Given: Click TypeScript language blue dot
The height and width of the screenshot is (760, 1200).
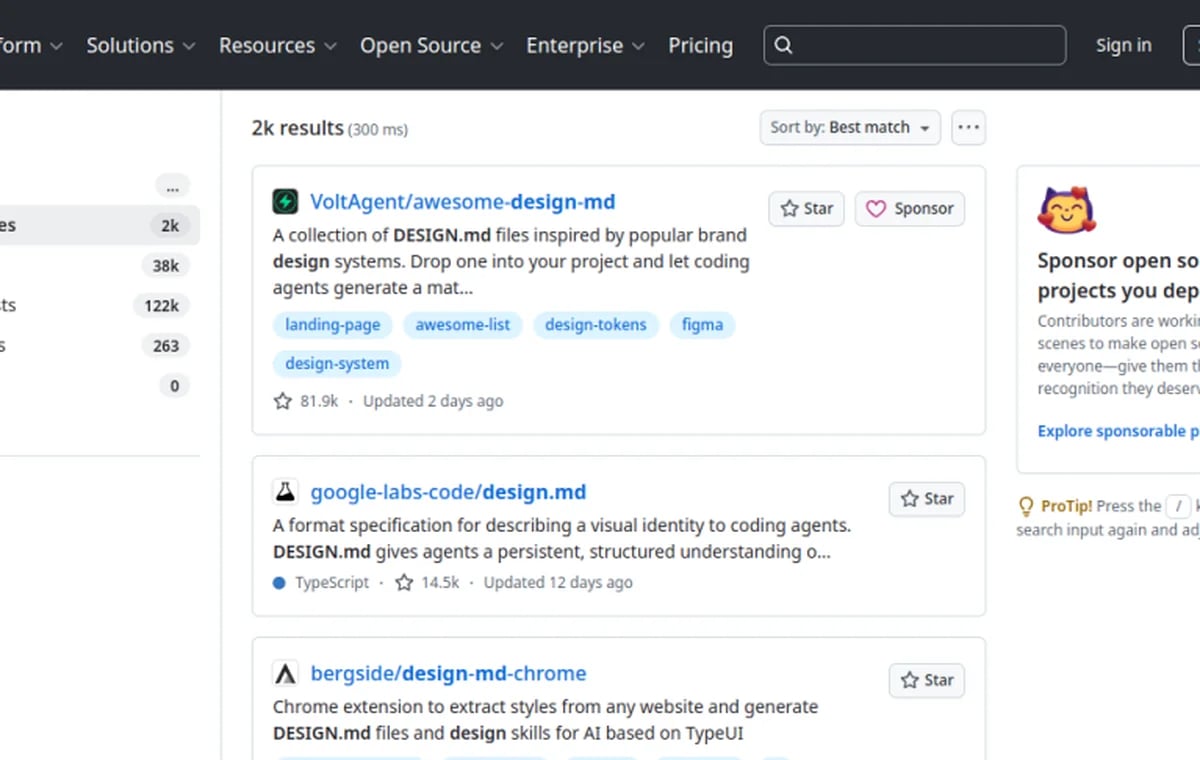Looking at the screenshot, I should 279,582.
